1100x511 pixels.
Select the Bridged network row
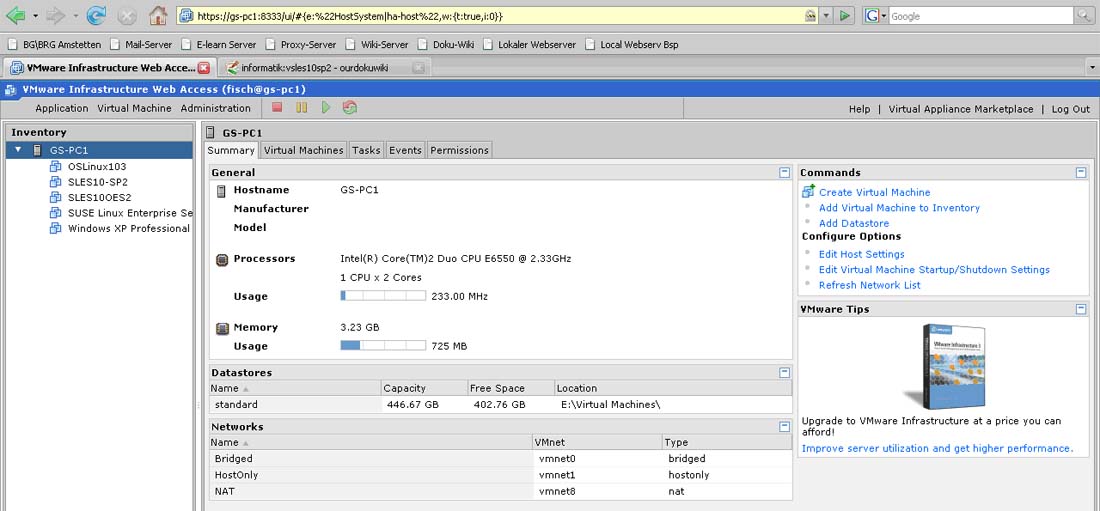(501, 458)
